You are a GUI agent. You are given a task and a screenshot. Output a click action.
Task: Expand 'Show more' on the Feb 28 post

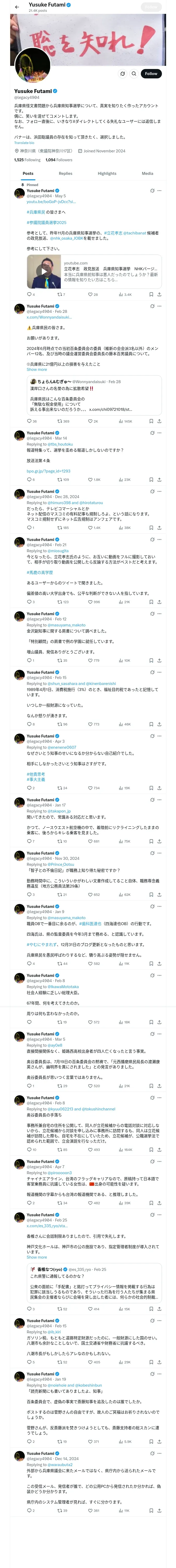(37, 370)
